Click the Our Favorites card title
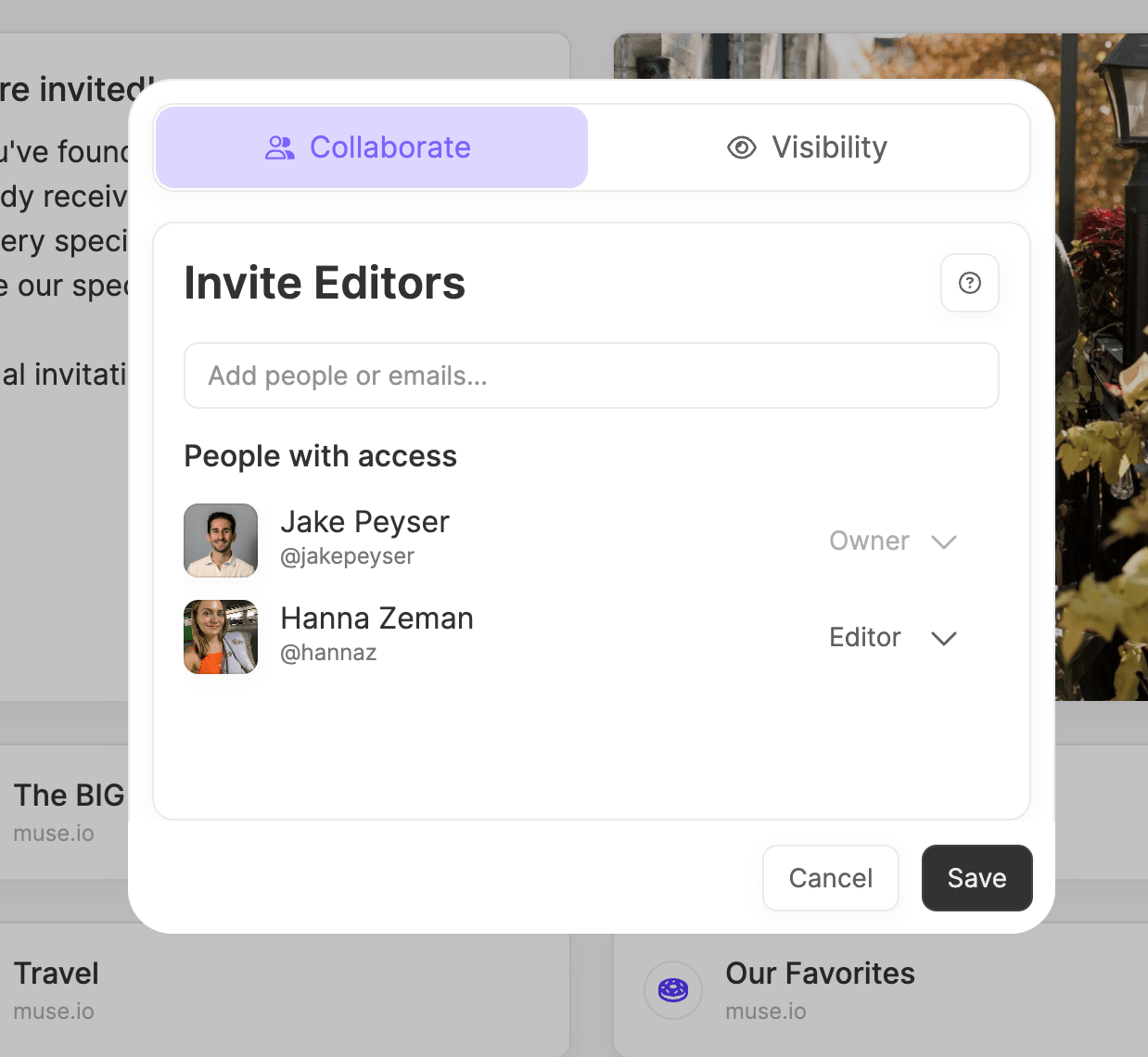Viewport: 1148px width, 1057px height. point(820,973)
